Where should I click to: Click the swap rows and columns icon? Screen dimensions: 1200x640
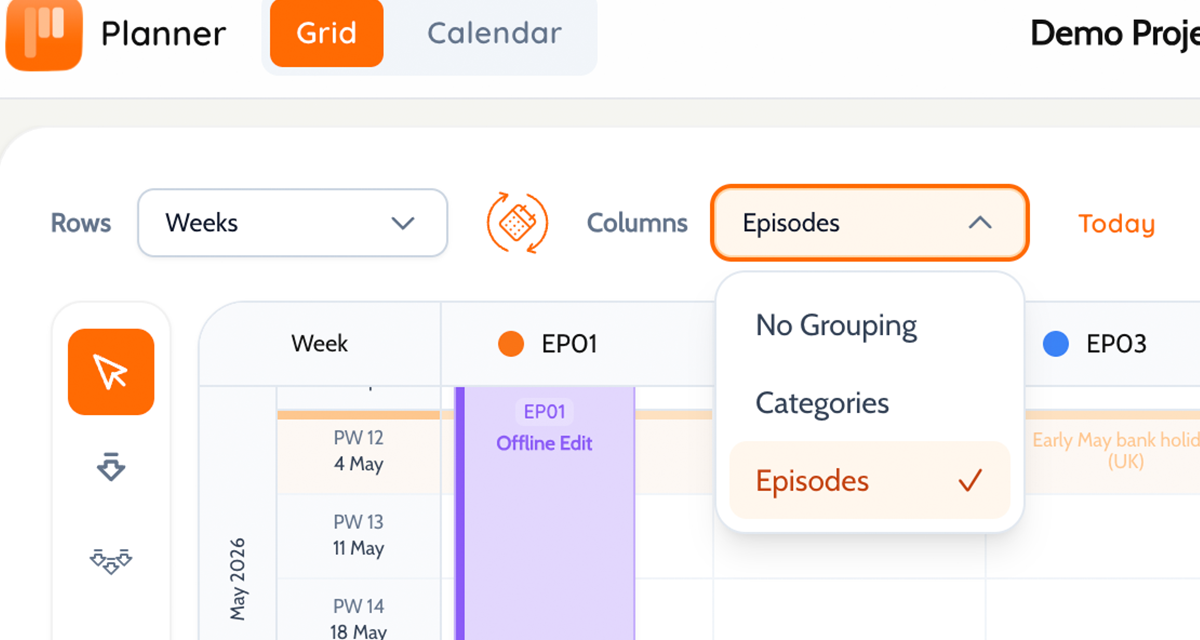(517, 223)
